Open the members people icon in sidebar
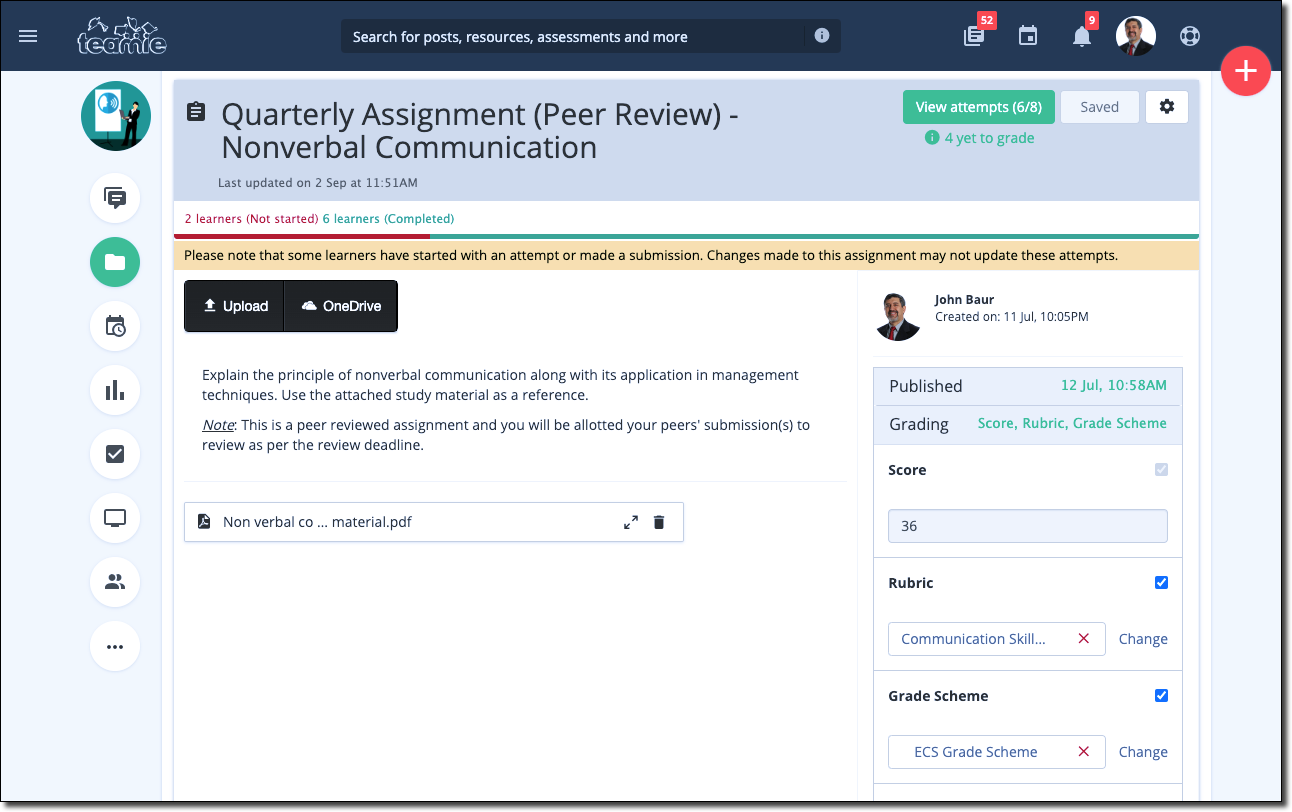This screenshot has height=812, width=1292. 115,582
